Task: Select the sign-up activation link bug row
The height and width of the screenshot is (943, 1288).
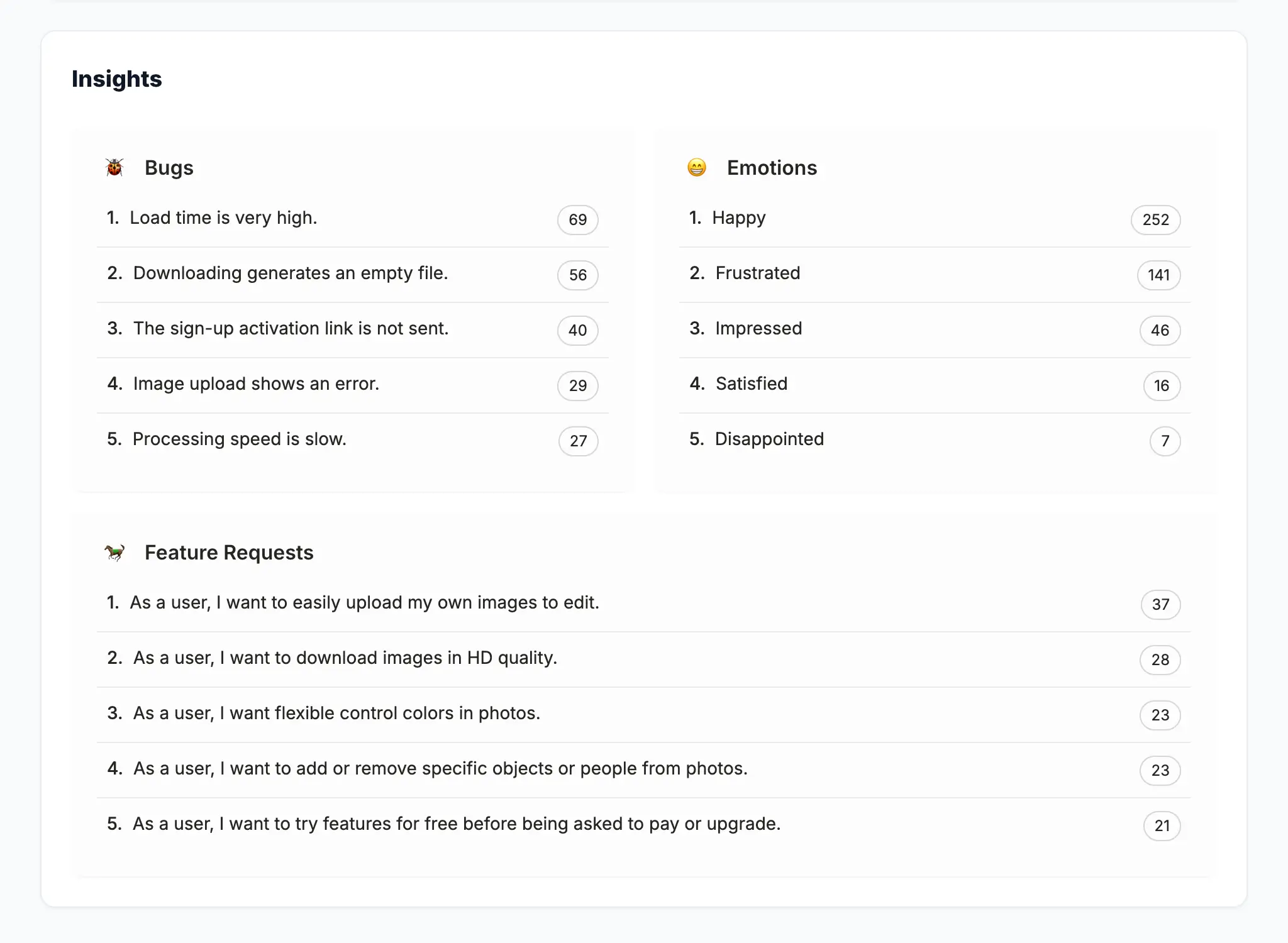Action: point(353,330)
